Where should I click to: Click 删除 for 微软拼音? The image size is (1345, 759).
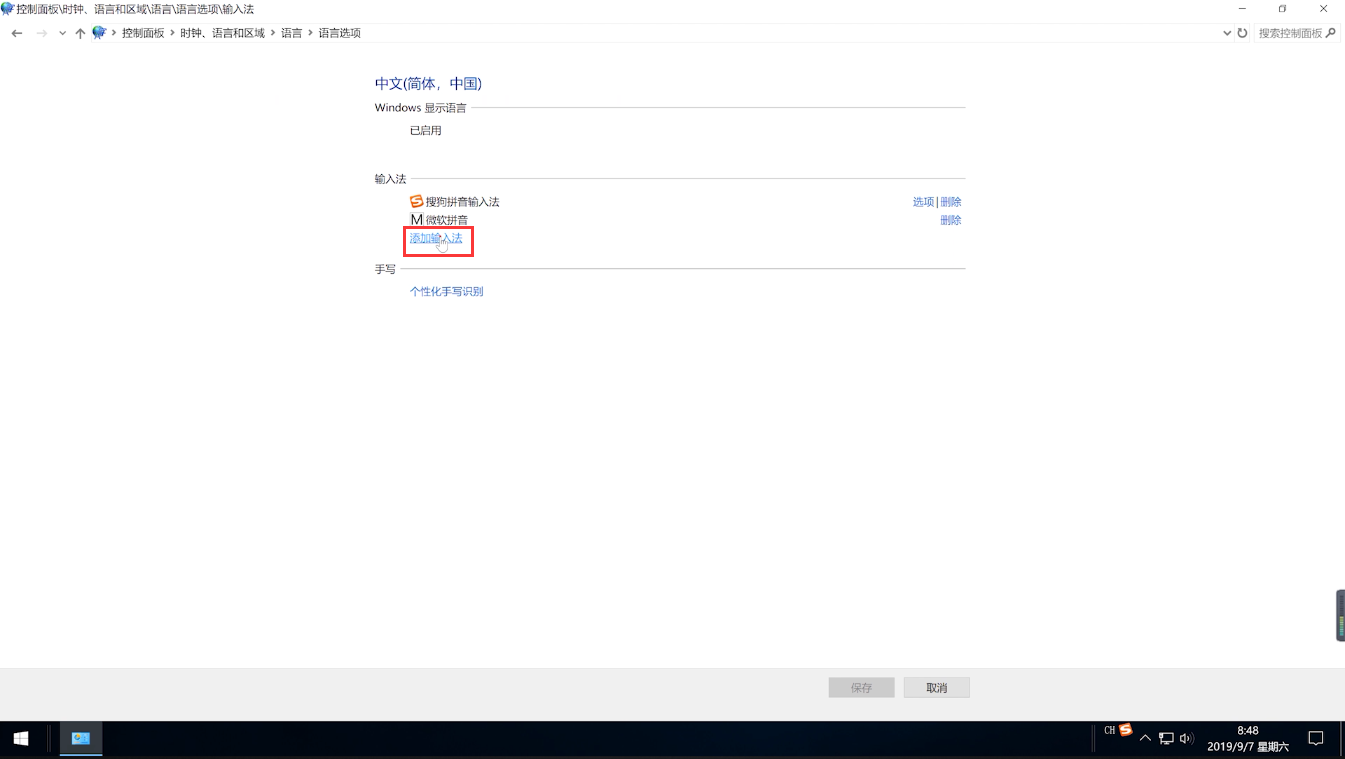[x=951, y=220]
